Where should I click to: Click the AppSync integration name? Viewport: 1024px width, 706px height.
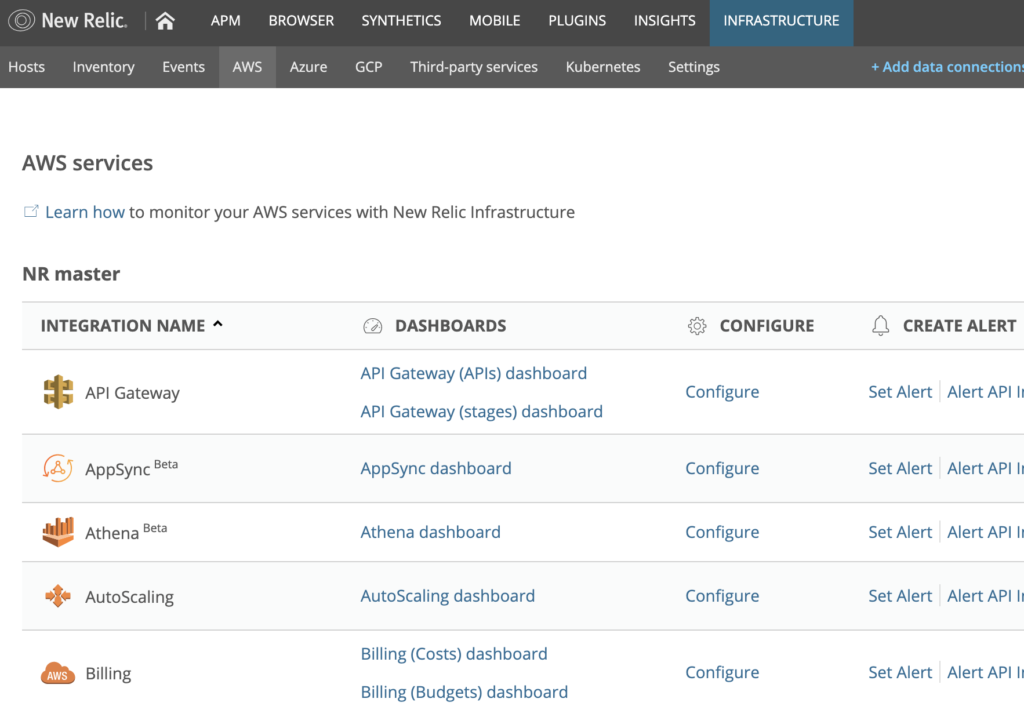coord(118,470)
